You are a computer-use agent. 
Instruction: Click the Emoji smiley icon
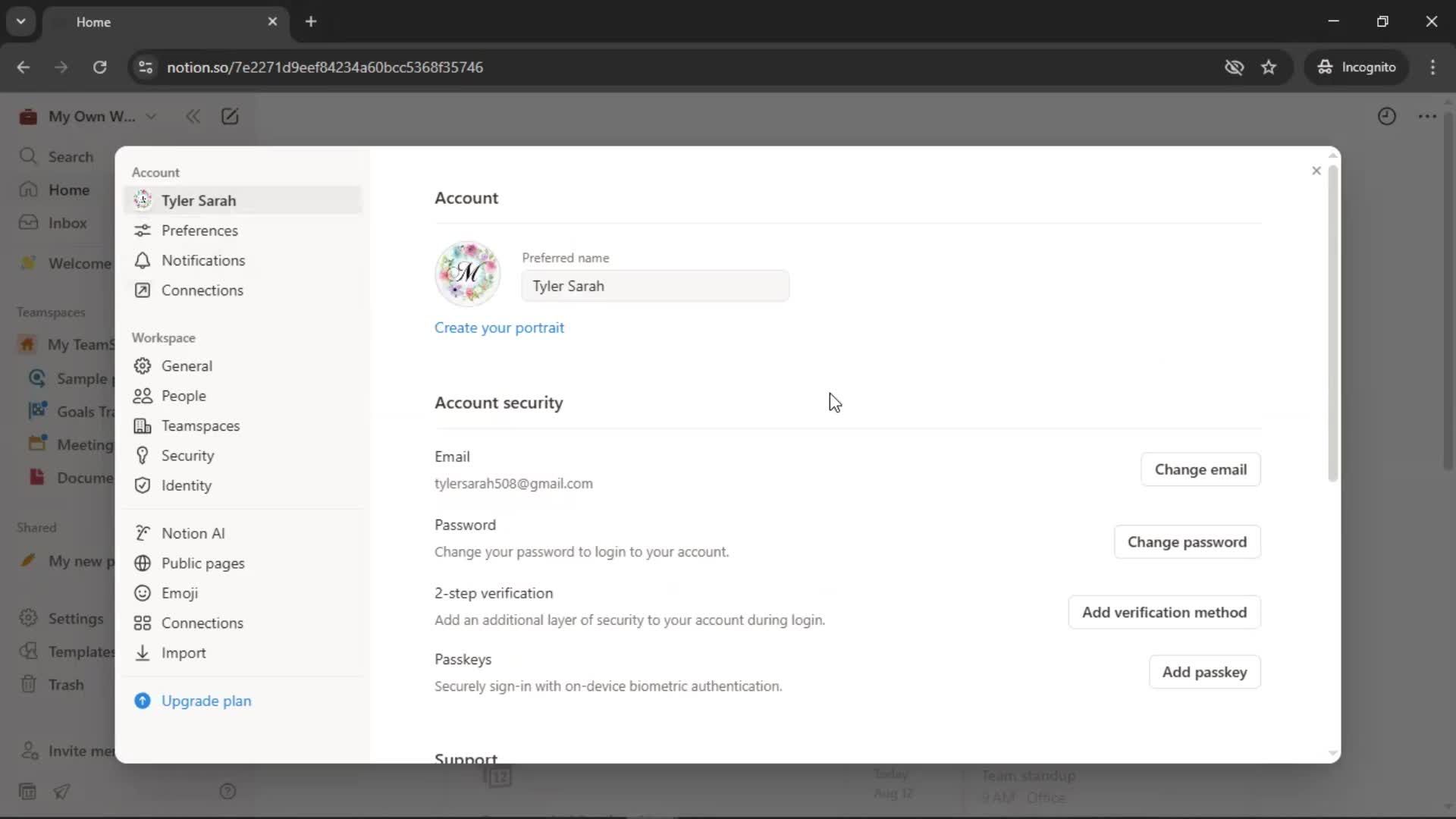143,594
